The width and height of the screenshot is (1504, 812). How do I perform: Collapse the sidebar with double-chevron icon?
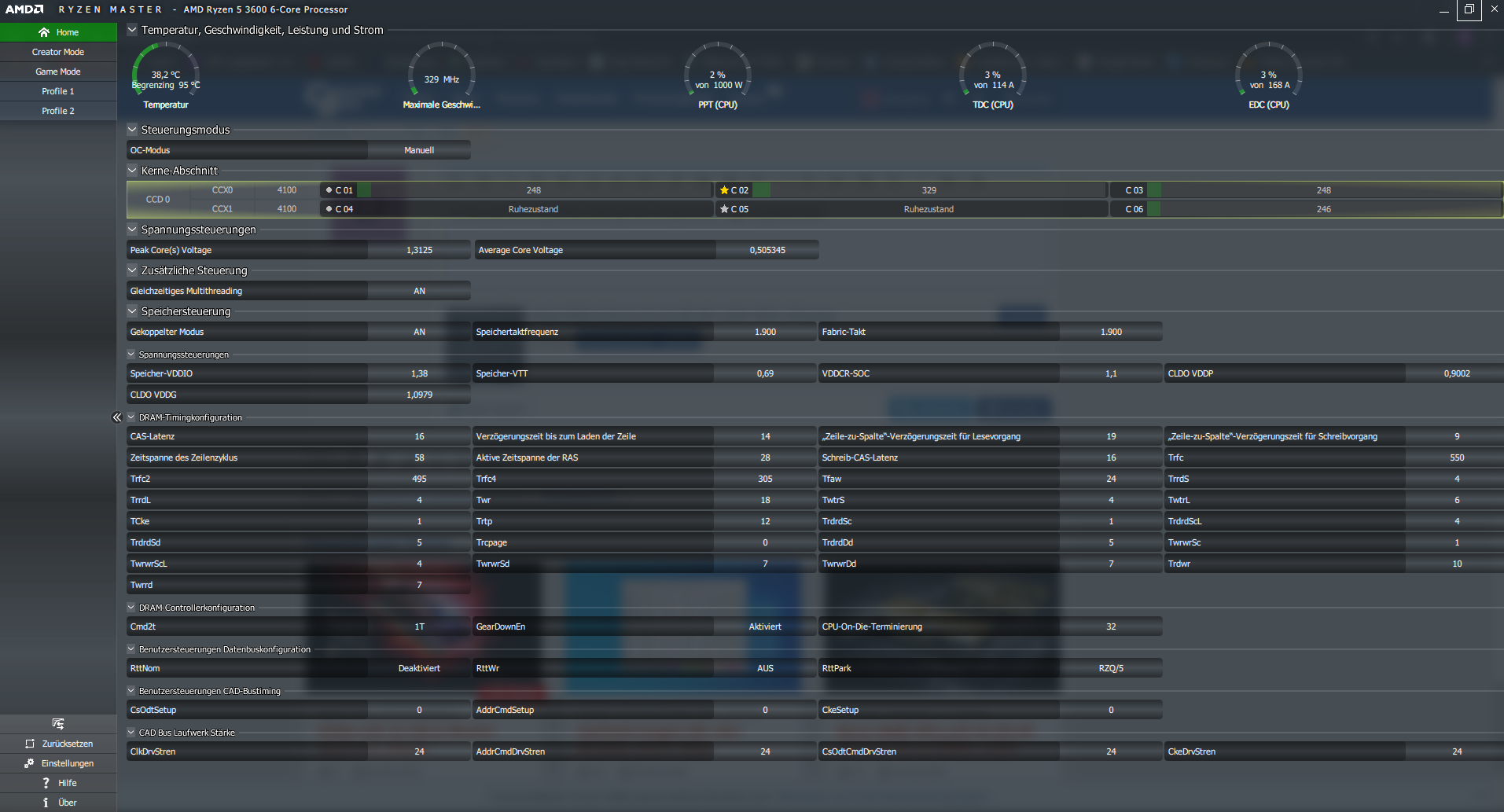pos(117,417)
